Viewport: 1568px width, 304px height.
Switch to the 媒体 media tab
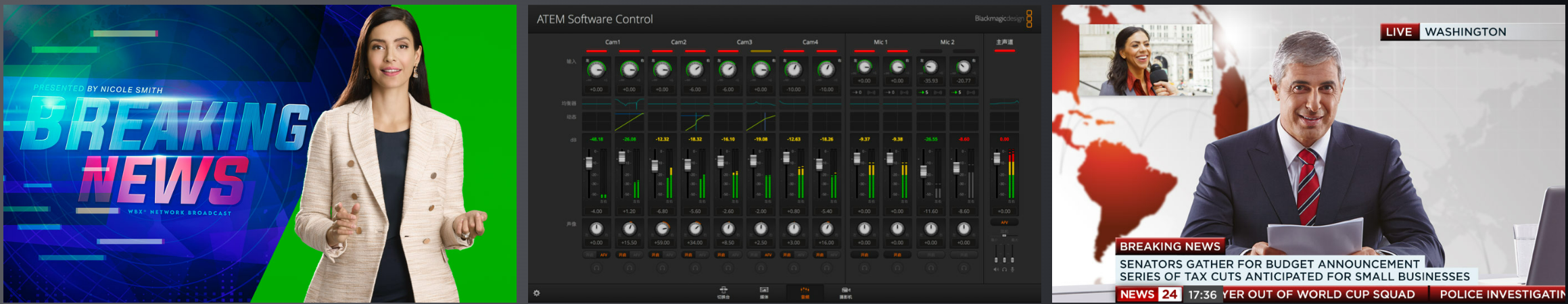click(x=764, y=293)
